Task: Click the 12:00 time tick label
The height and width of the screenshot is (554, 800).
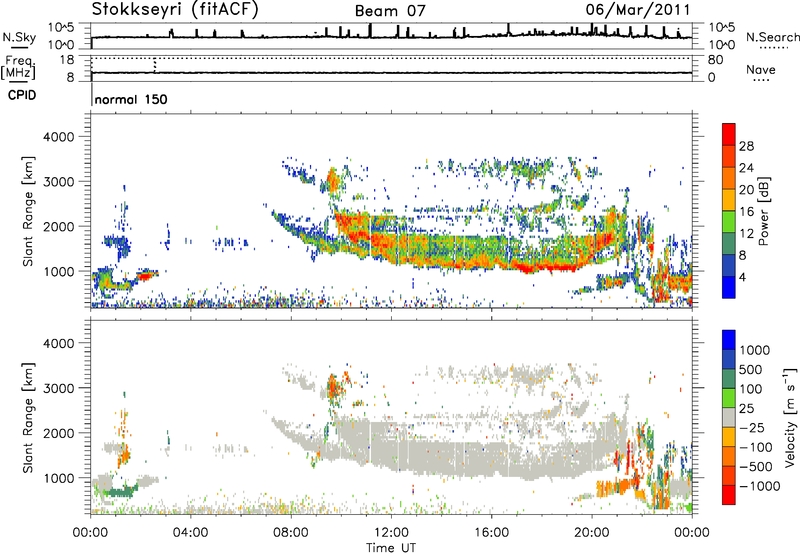Action: [x=391, y=533]
